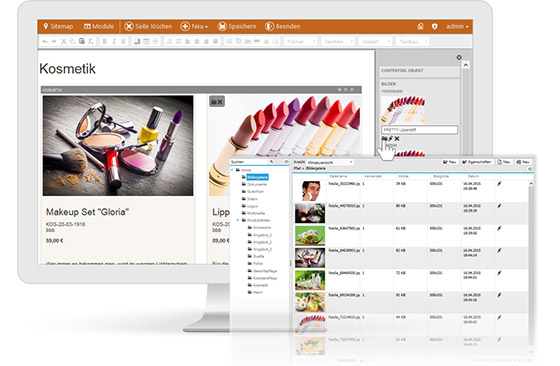Viewport: 560px width, 366px height.
Task: Click Seite löschen to delete the page
Action: pyautogui.click(x=148, y=26)
